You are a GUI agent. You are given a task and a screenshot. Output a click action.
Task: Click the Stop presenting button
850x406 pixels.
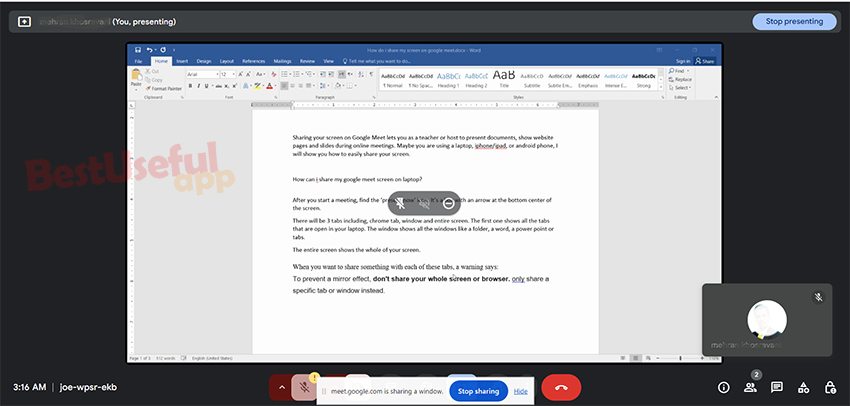[x=794, y=22]
